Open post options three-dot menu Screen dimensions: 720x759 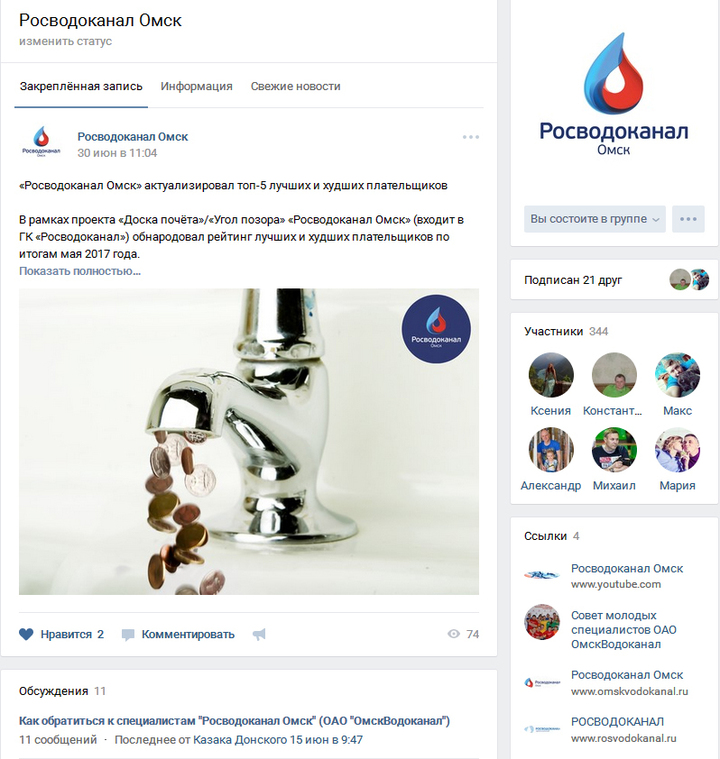pyautogui.click(x=471, y=137)
